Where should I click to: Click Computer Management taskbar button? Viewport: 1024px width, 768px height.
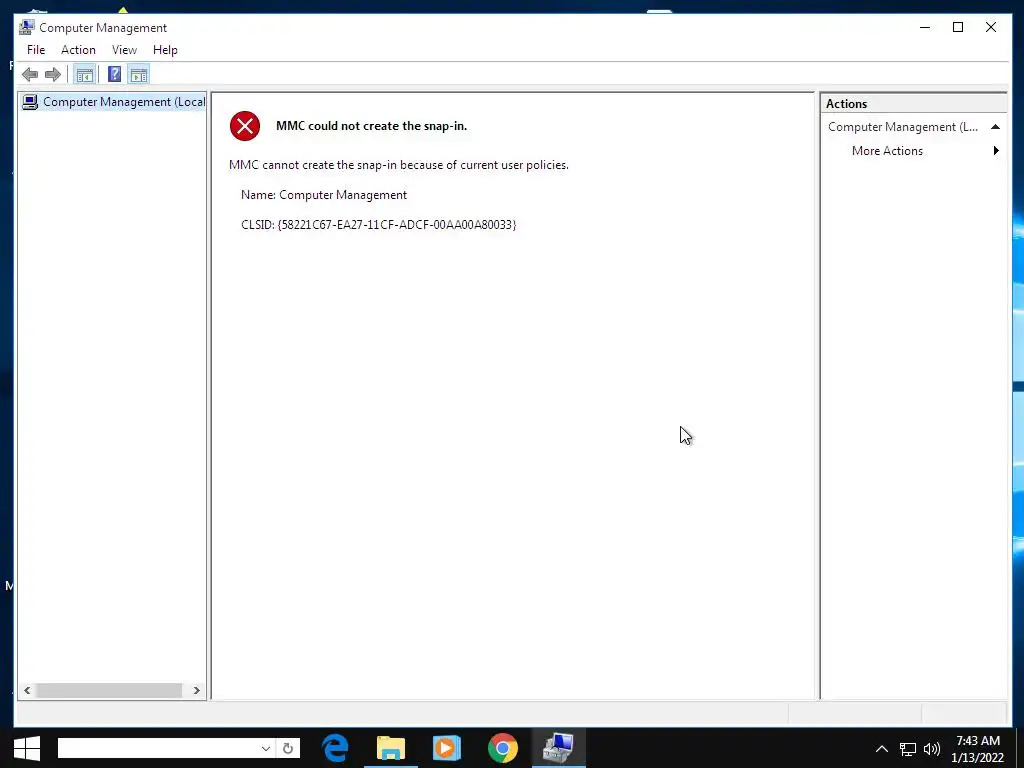point(558,748)
